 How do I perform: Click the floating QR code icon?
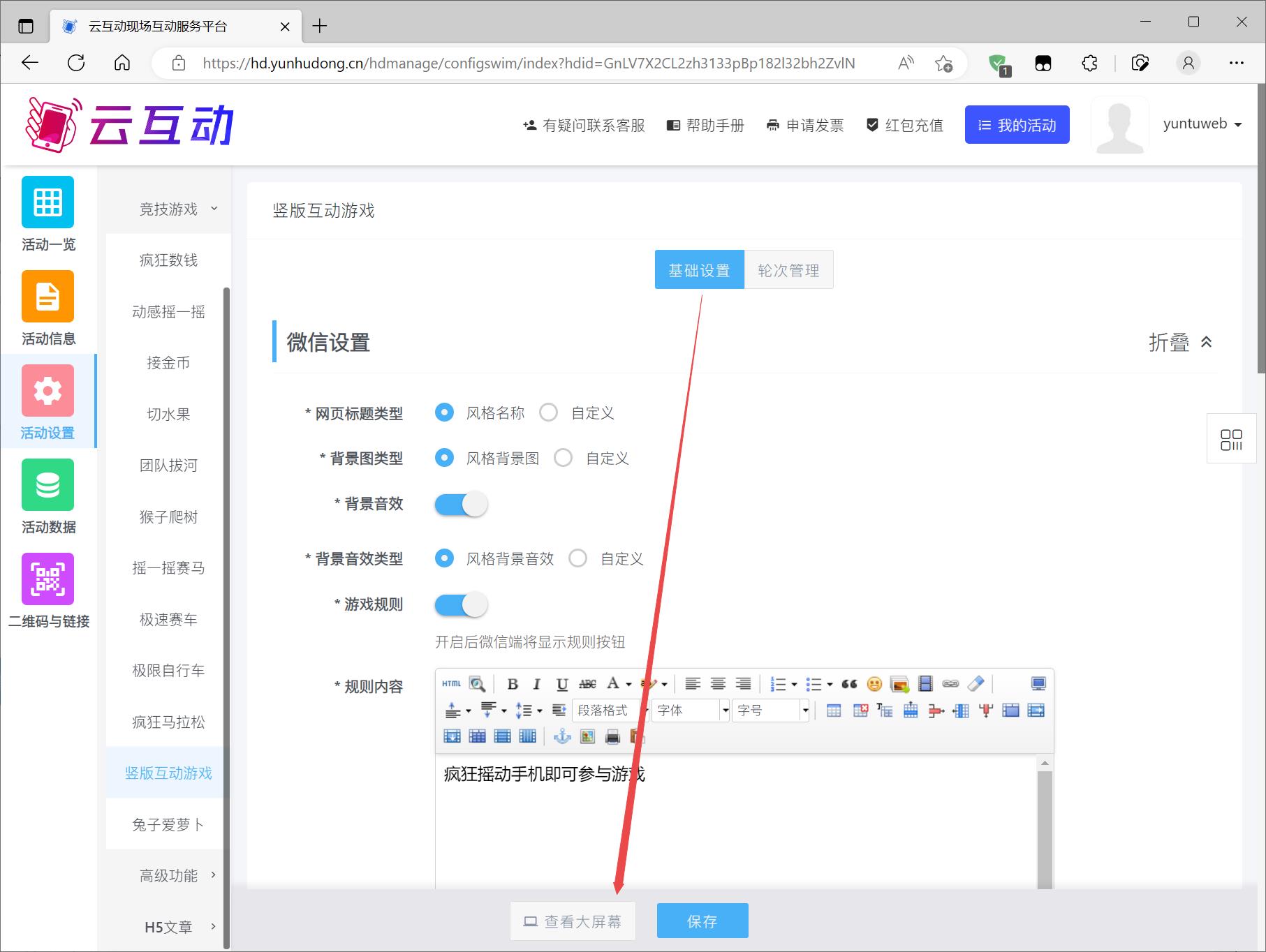(1231, 440)
